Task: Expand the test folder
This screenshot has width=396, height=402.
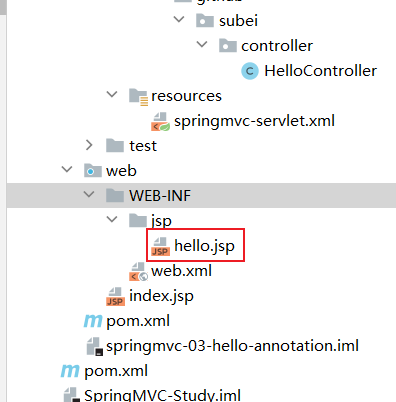Action: click(89, 145)
